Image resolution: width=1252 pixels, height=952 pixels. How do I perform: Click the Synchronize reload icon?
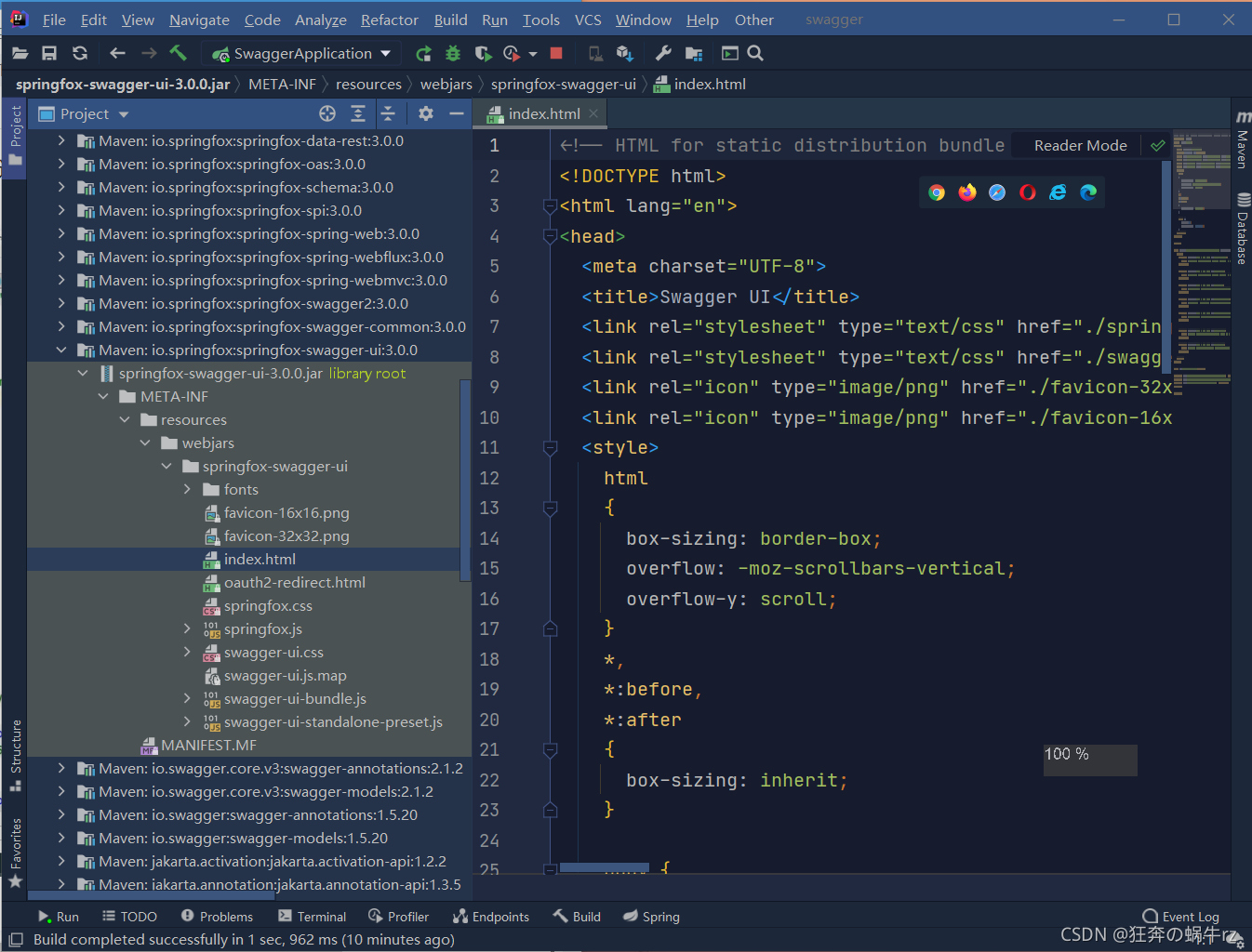(80, 54)
